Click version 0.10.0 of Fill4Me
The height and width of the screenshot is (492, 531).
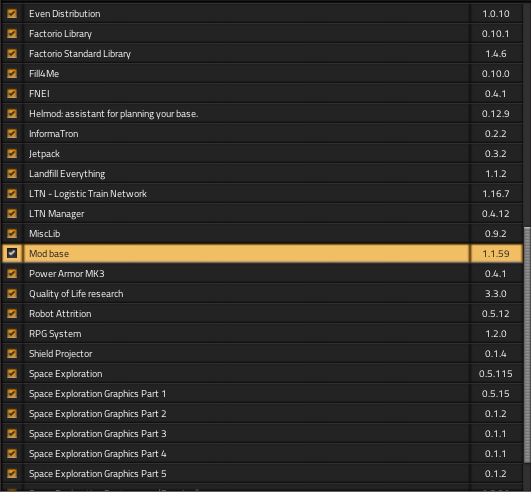tap(496, 73)
